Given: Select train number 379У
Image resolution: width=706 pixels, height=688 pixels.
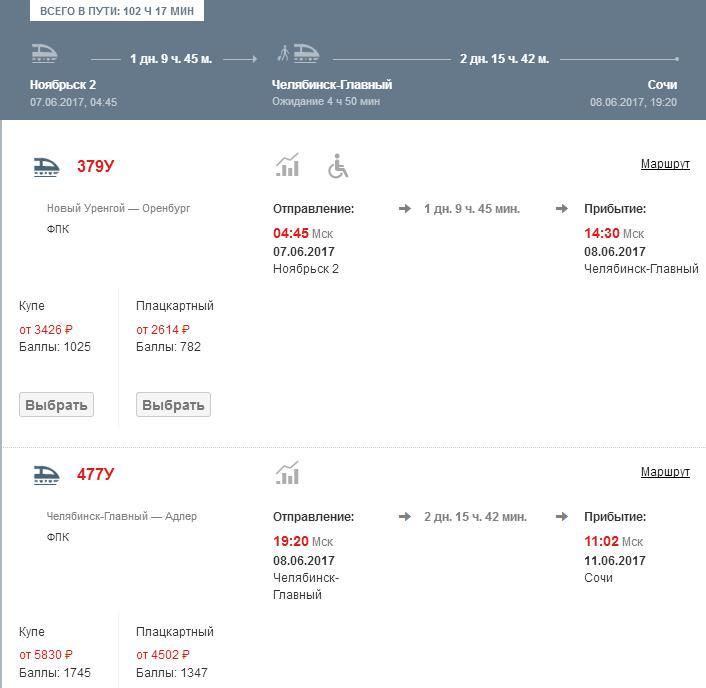Looking at the screenshot, I should [95, 167].
